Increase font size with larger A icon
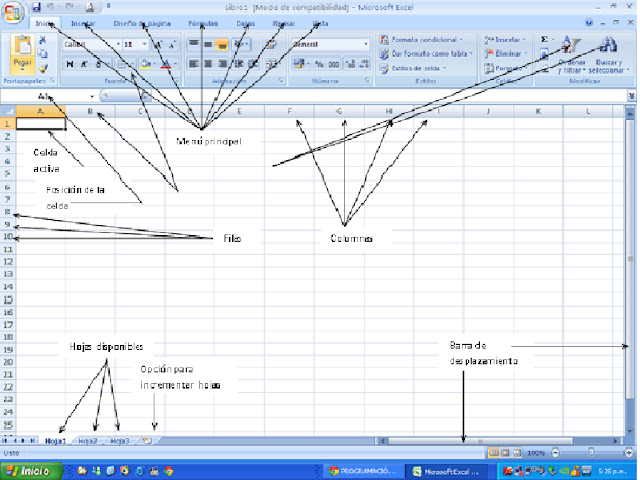640x480 pixels. pyautogui.click(x=158, y=44)
